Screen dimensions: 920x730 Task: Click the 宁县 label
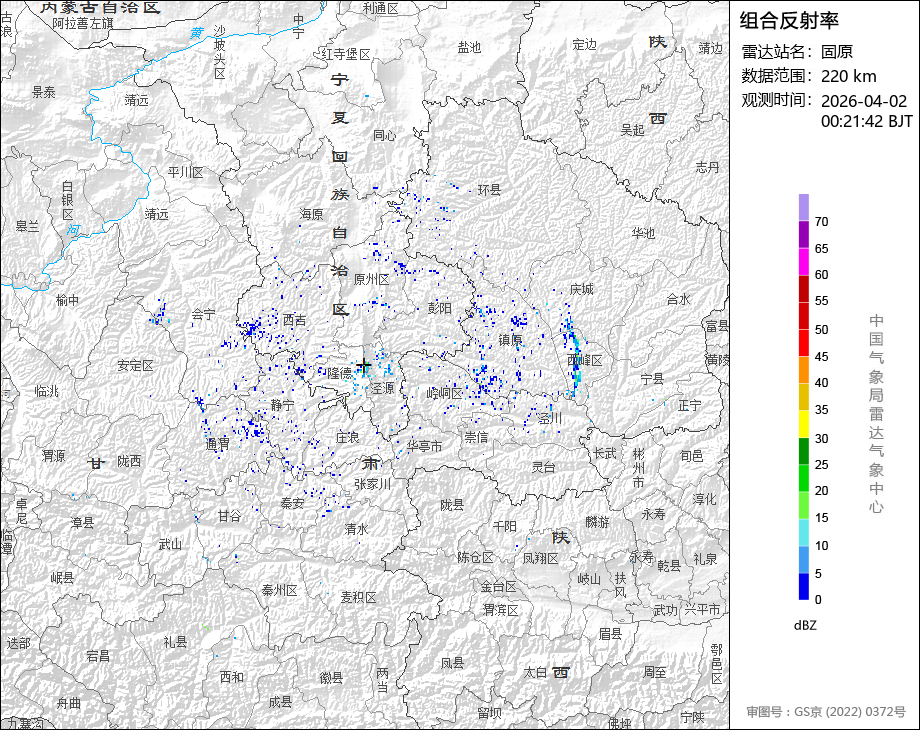(652, 379)
